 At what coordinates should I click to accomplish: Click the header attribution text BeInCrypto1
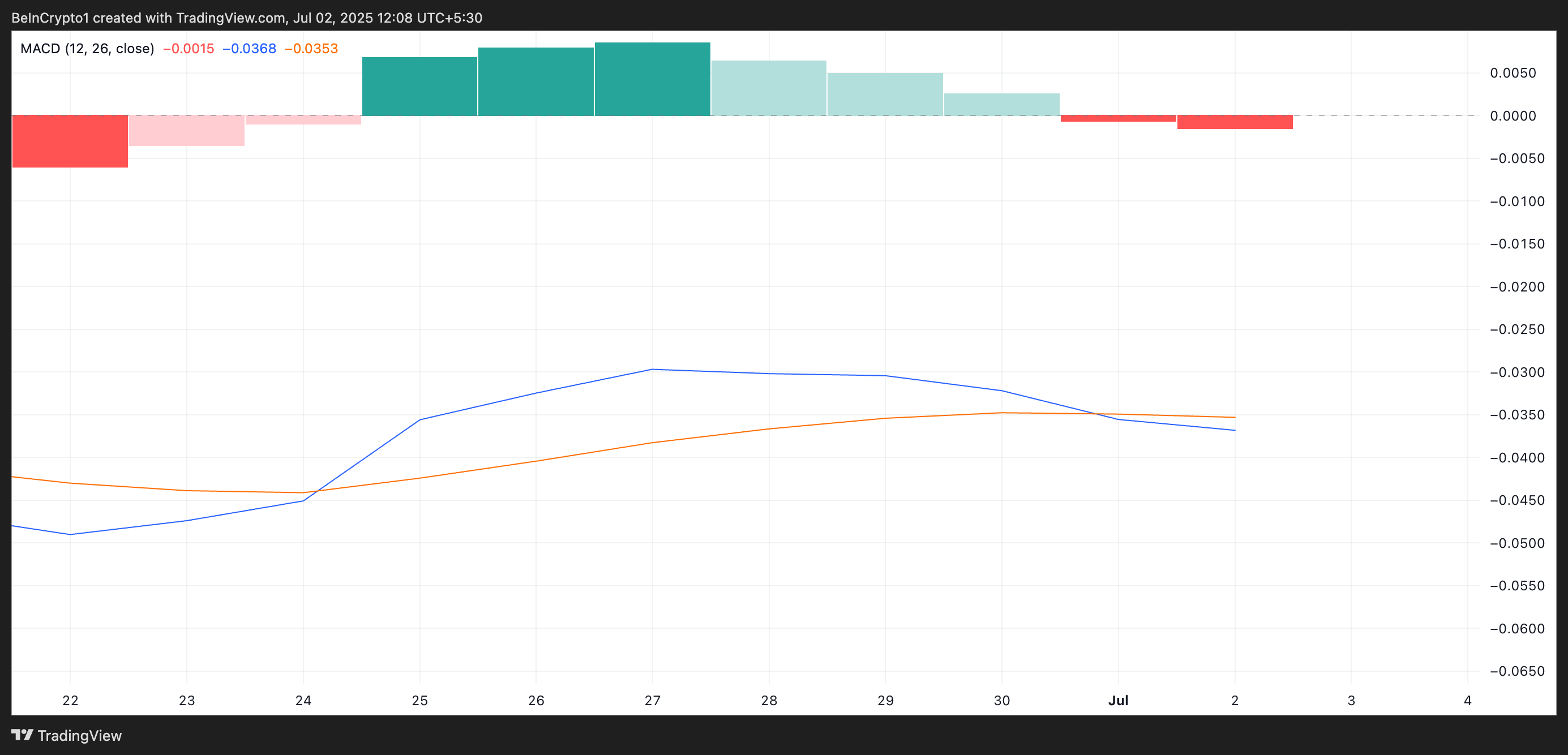click(x=50, y=18)
